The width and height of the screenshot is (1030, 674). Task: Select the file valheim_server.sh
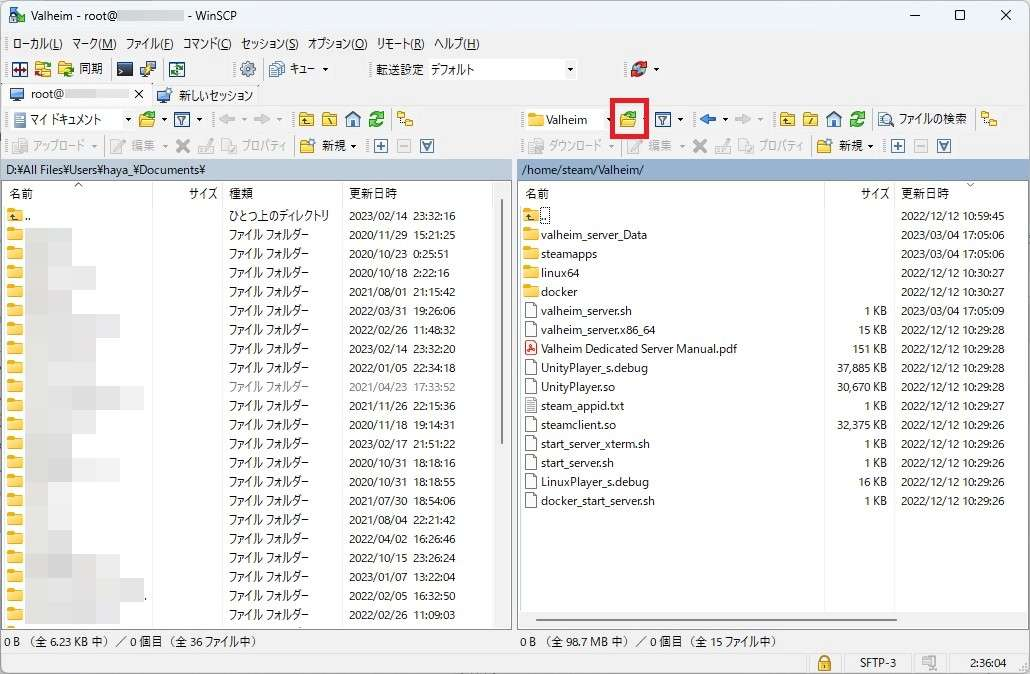click(x=586, y=311)
